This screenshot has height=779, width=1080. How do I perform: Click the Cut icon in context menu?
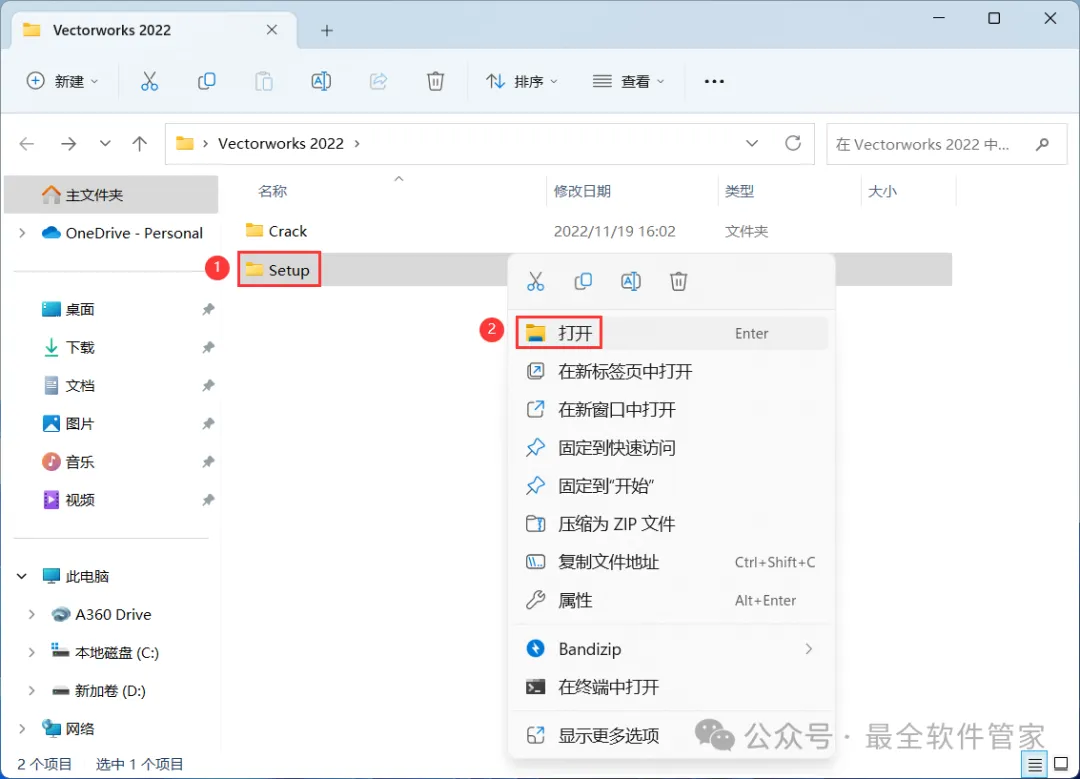535,281
